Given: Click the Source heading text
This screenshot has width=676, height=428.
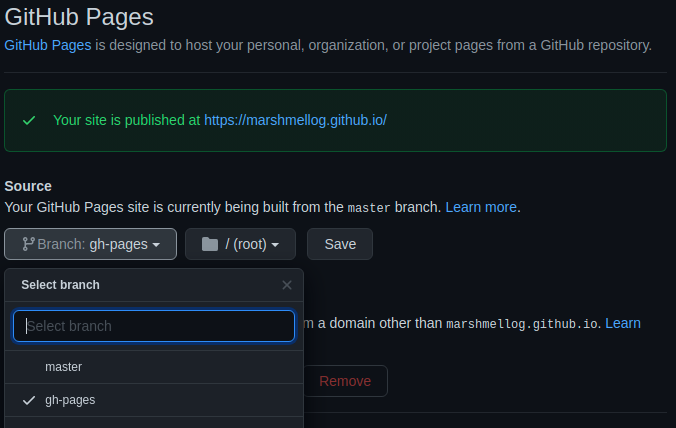Looking at the screenshot, I should tap(28, 186).
